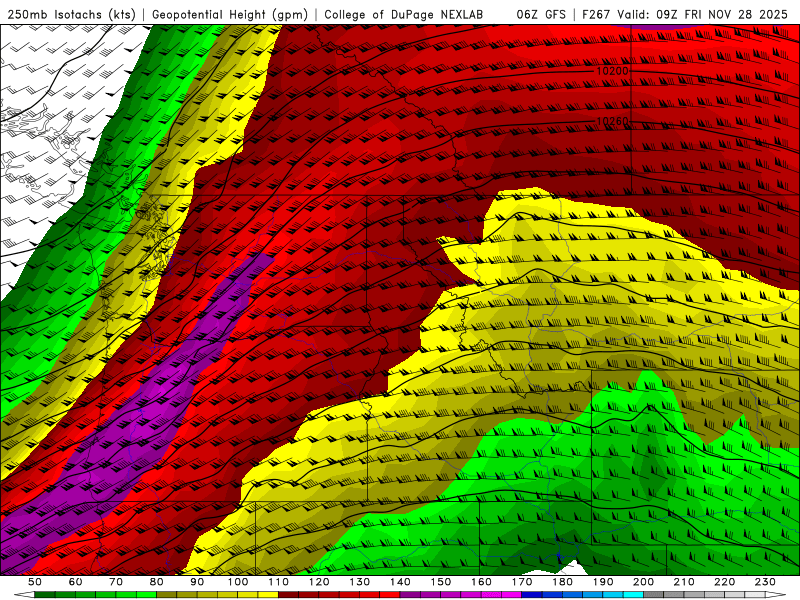Click the '250mb Isotachs (kts)' title text
800x600 pixels.
tap(71, 15)
